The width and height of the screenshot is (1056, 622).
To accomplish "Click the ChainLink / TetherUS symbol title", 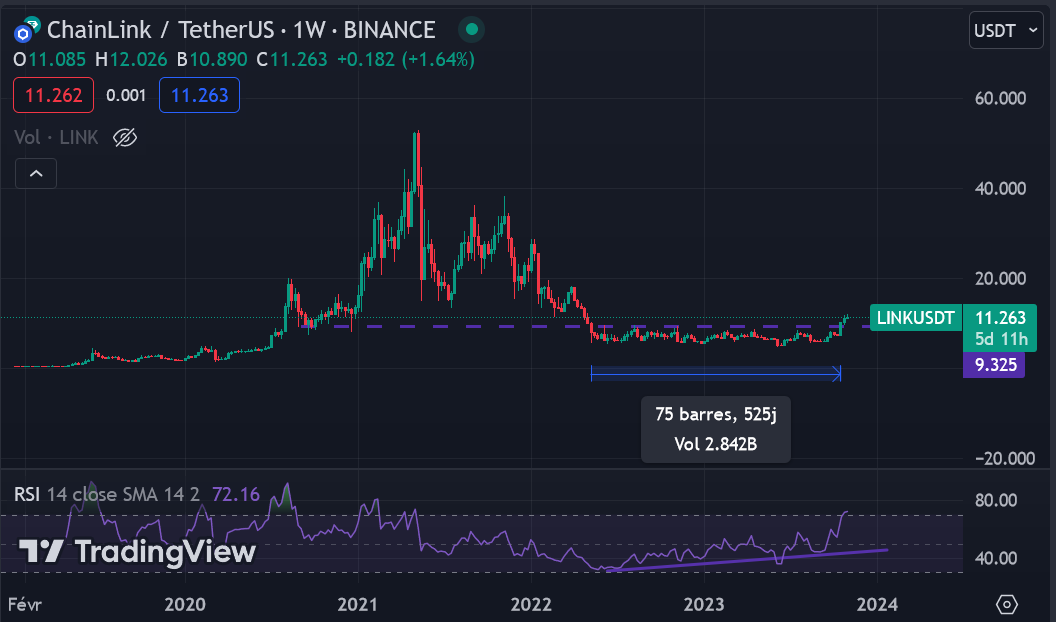I will point(160,30).
